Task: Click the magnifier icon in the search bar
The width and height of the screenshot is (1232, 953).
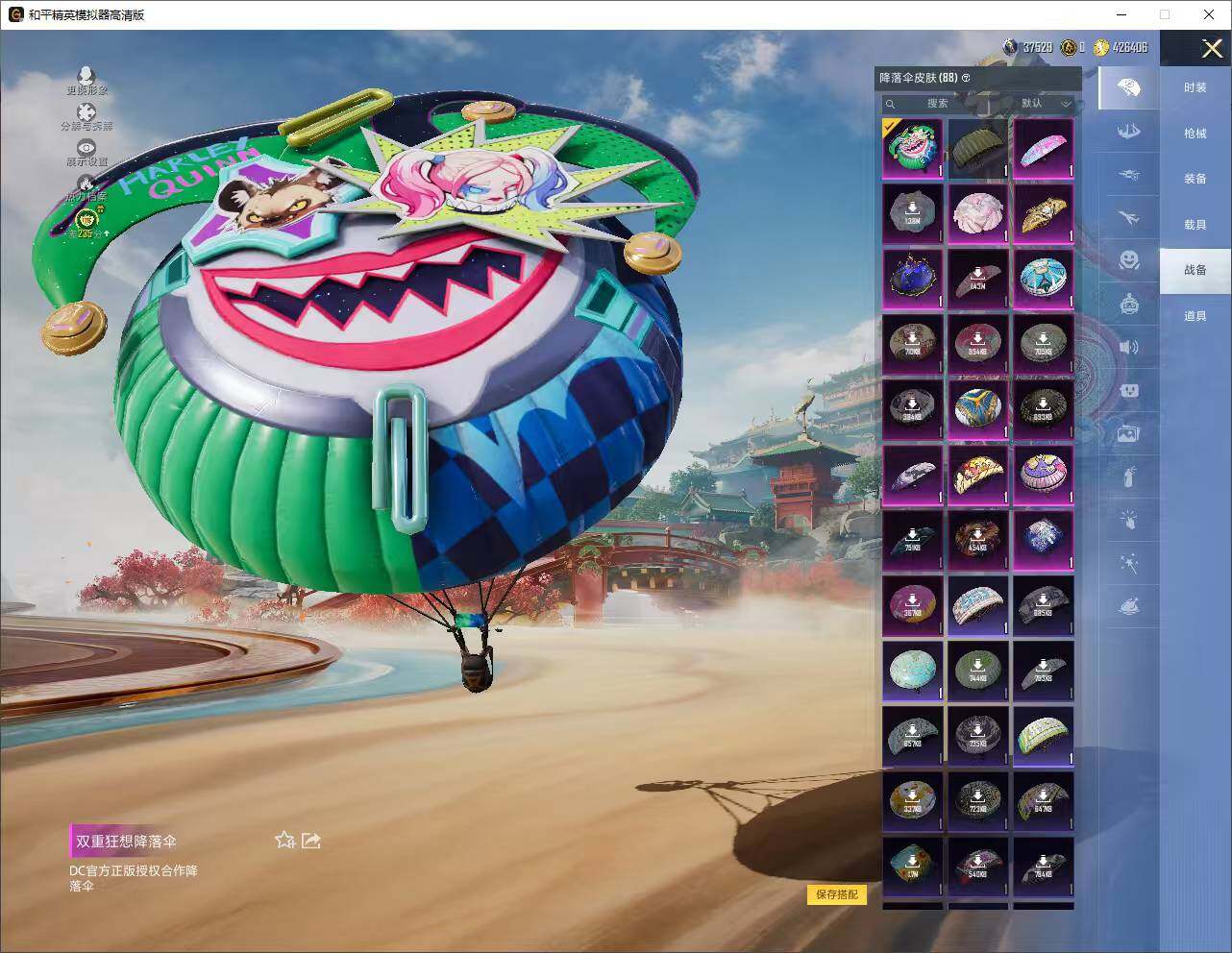Action: (x=891, y=104)
